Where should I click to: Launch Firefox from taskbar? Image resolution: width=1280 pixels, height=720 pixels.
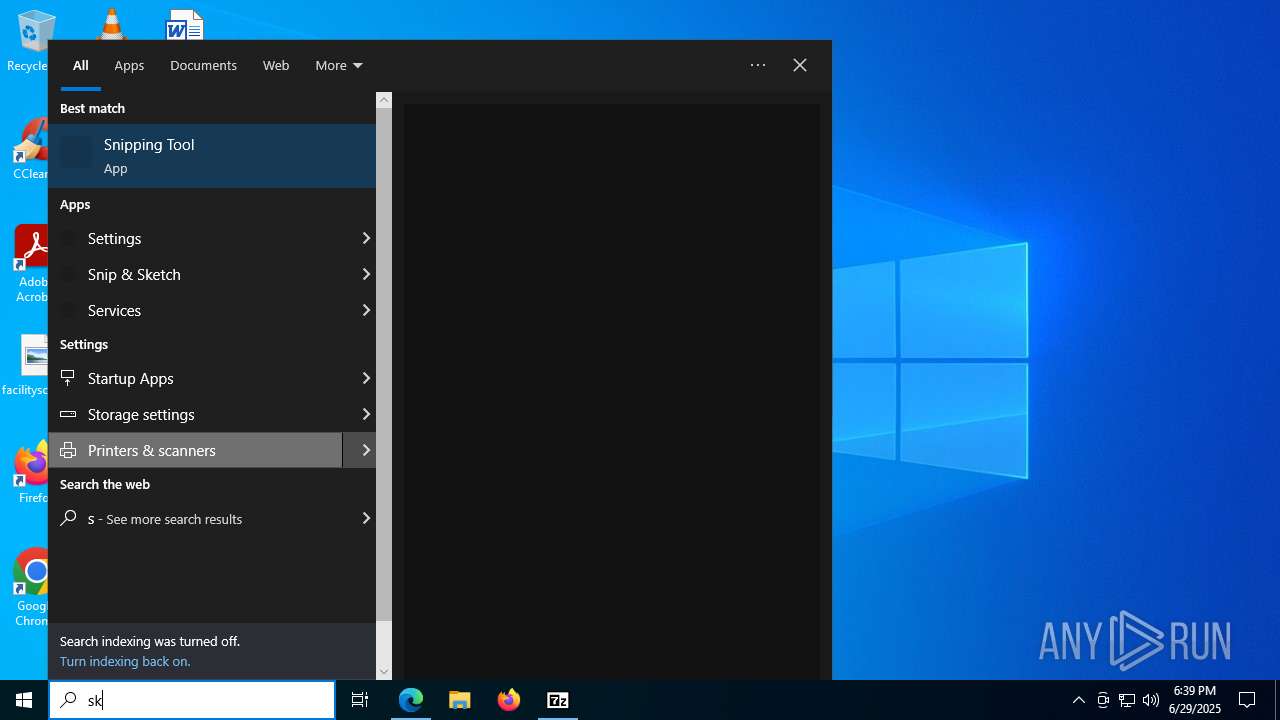click(509, 700)
